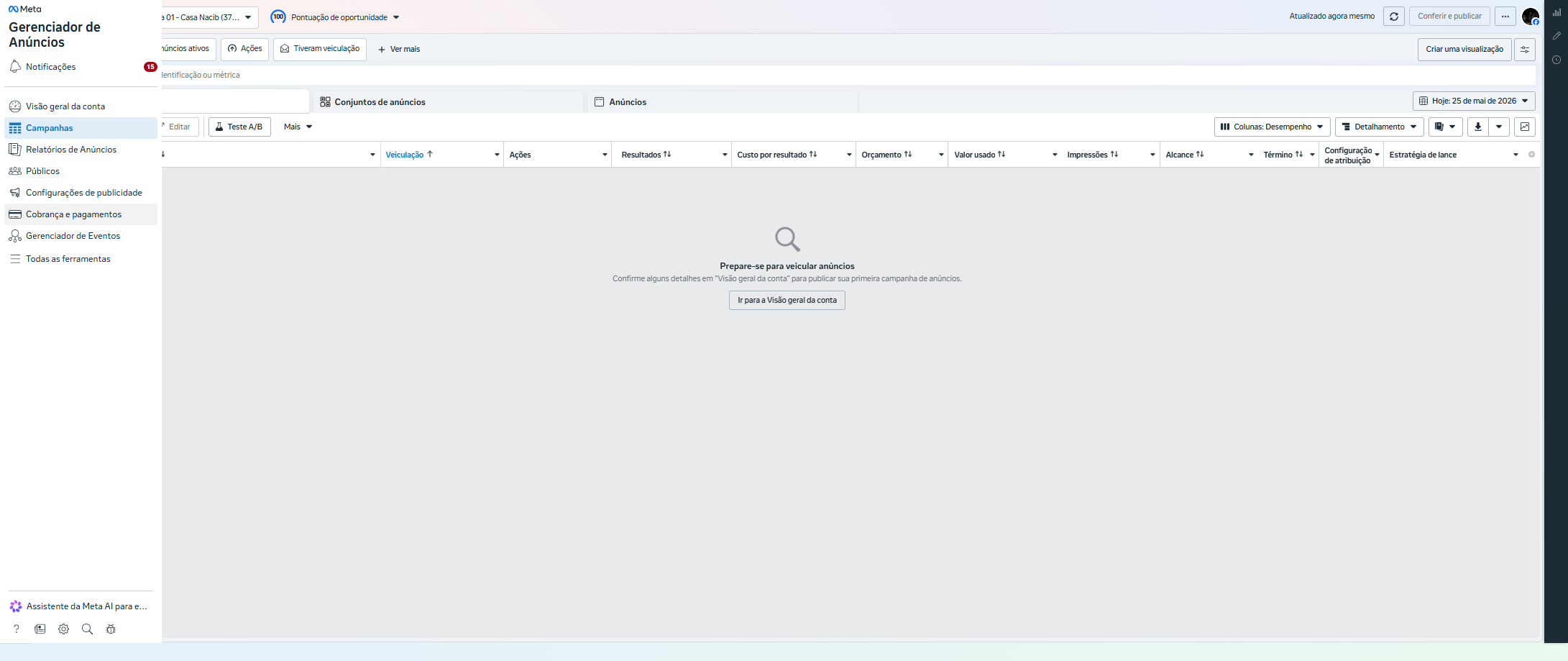Open Ações column options arrow
The width and height of the screenshot is (1568, 661).
[x=605, y=155]
